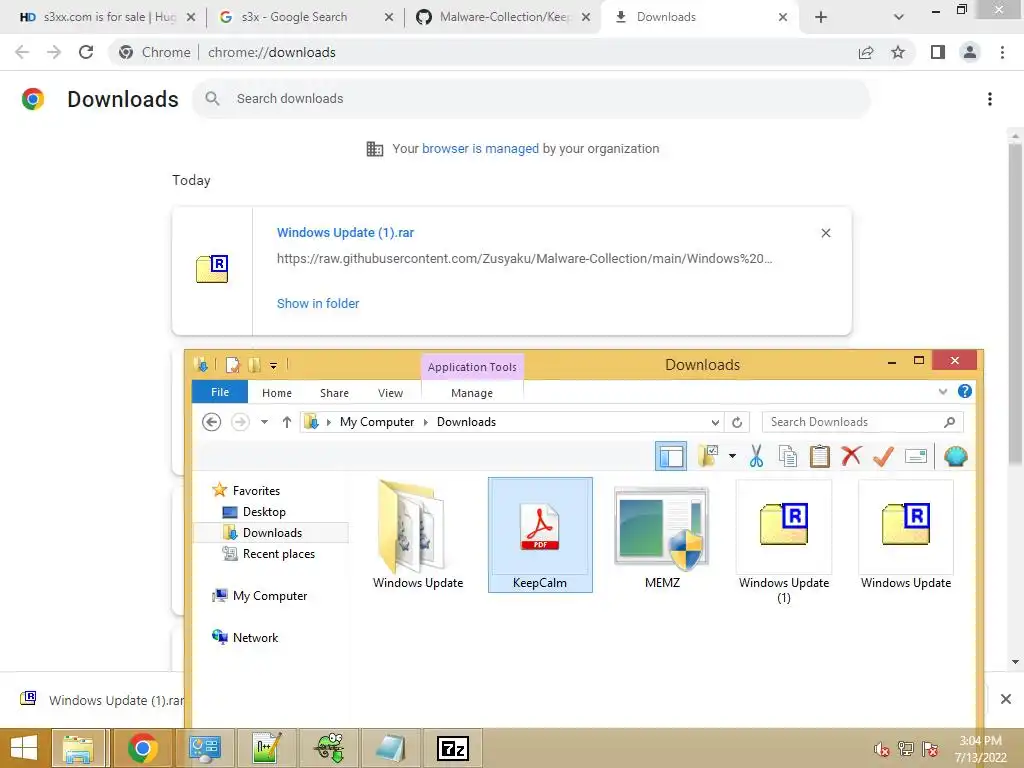
Task: Expand the arrow next to the folder options icon
Action: click(x=732, y=456)
